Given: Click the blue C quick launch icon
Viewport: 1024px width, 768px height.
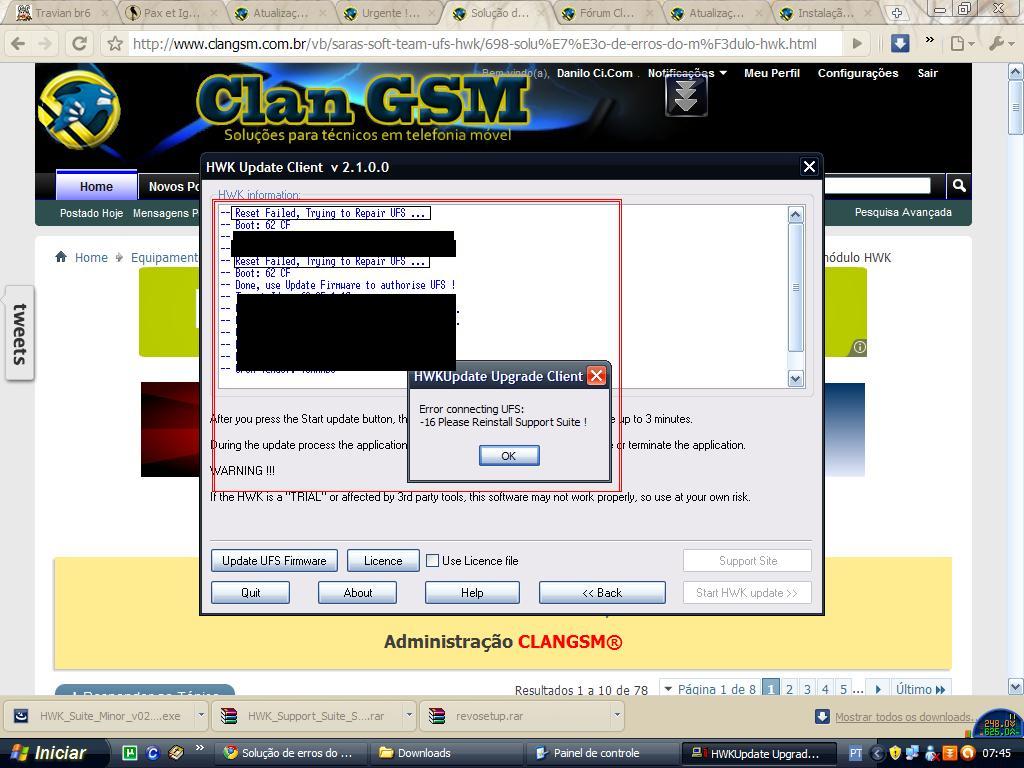Looking at the screenshot, I should [x=153, y=753].
